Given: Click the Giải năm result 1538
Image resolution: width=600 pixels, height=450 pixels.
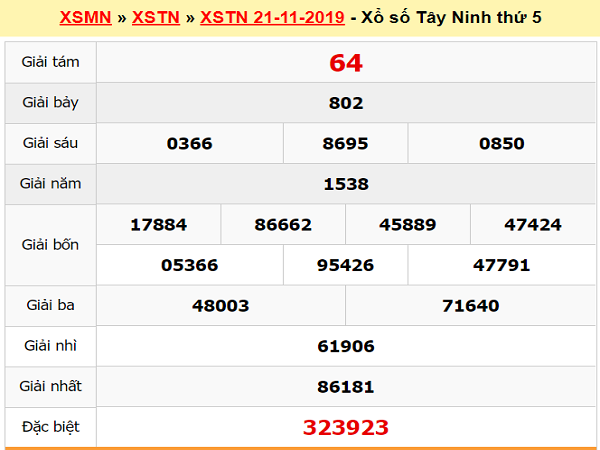Looking at the screenshot, I should [x=346, y=184].
